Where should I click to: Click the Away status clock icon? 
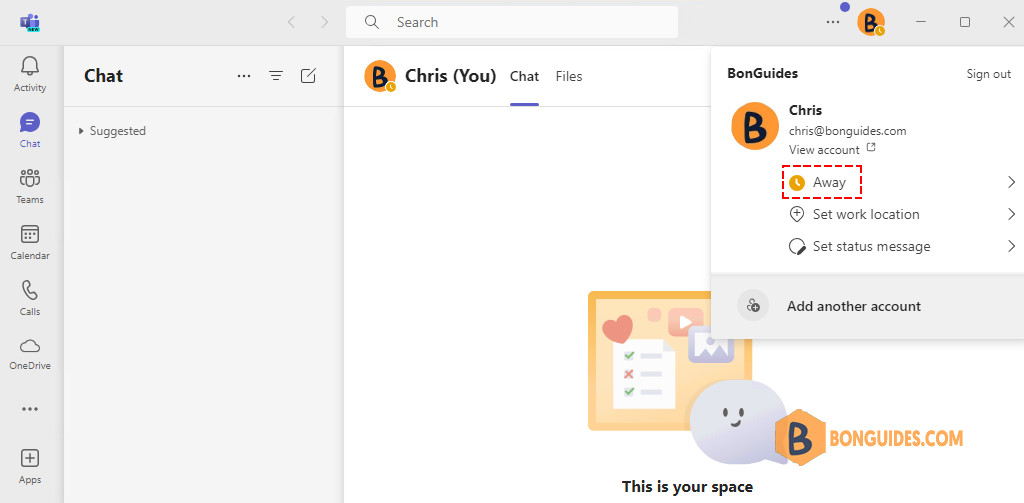[x=796, y=183]
